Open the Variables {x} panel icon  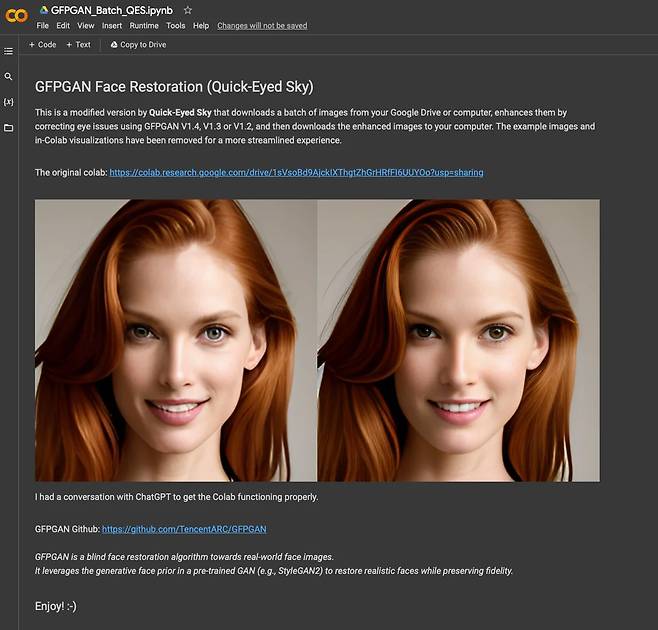coord(9,102)
